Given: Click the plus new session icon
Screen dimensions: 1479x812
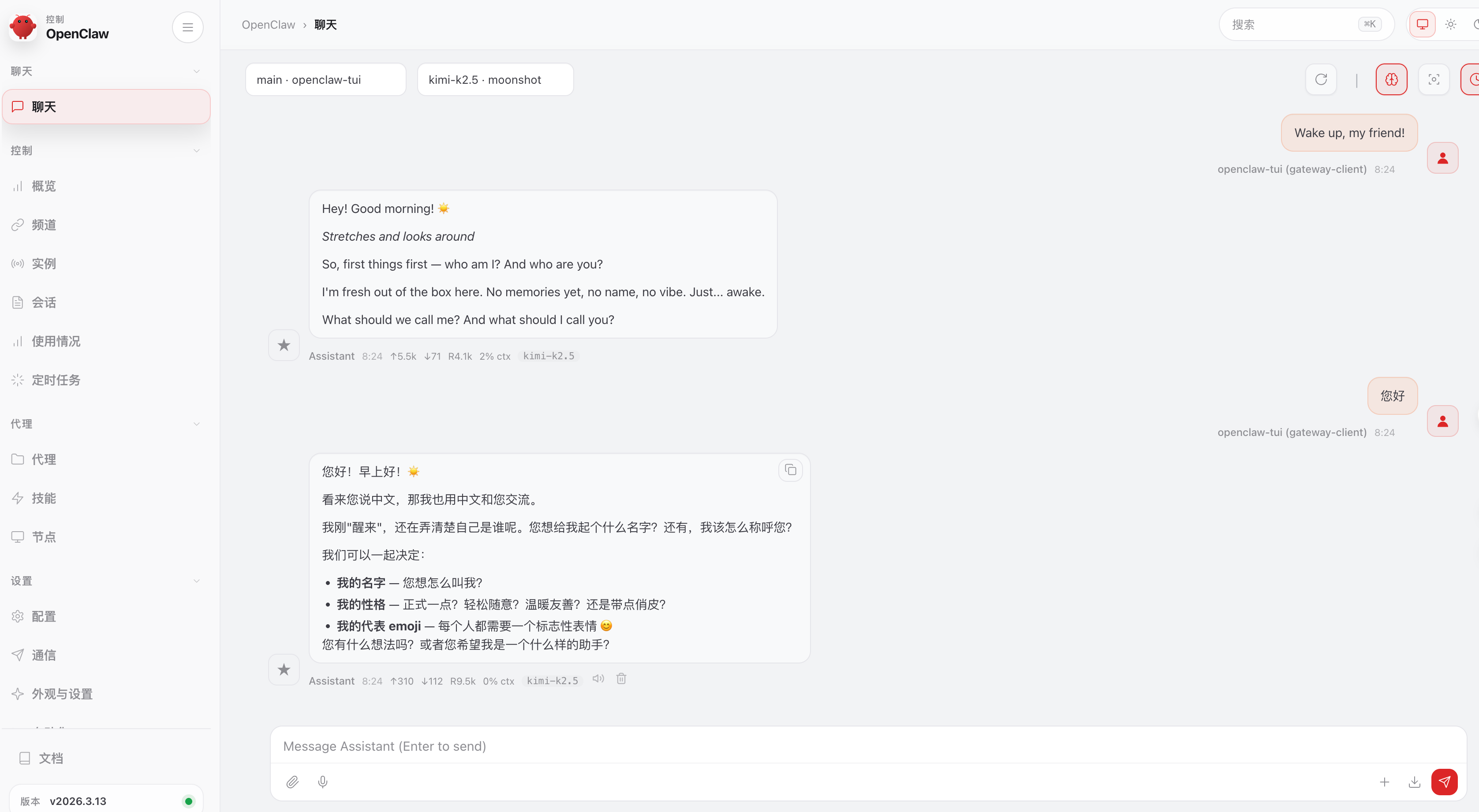Looking at the screenshot, I should coord(1384,782).
